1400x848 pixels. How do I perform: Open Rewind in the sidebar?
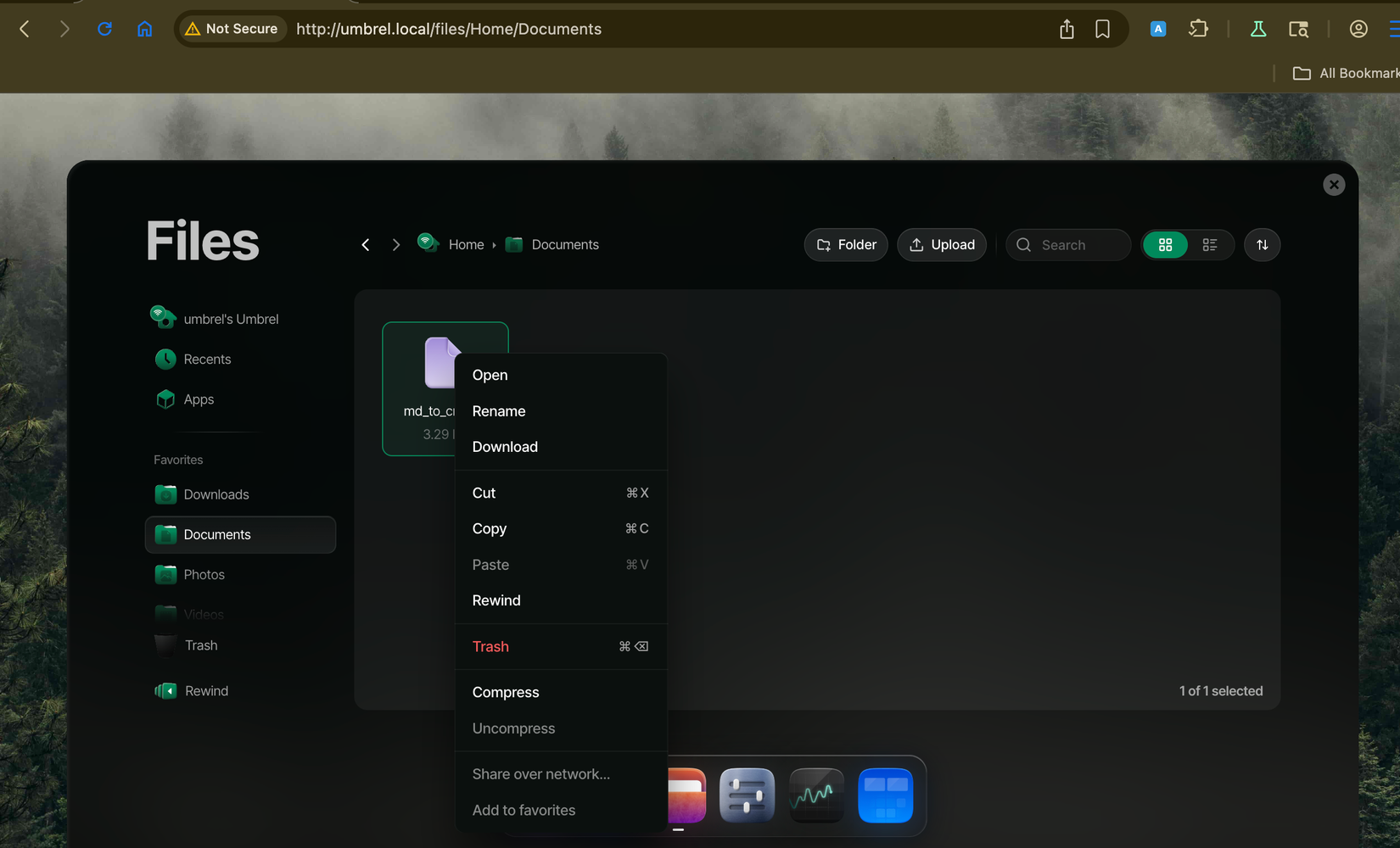[240, 691]
